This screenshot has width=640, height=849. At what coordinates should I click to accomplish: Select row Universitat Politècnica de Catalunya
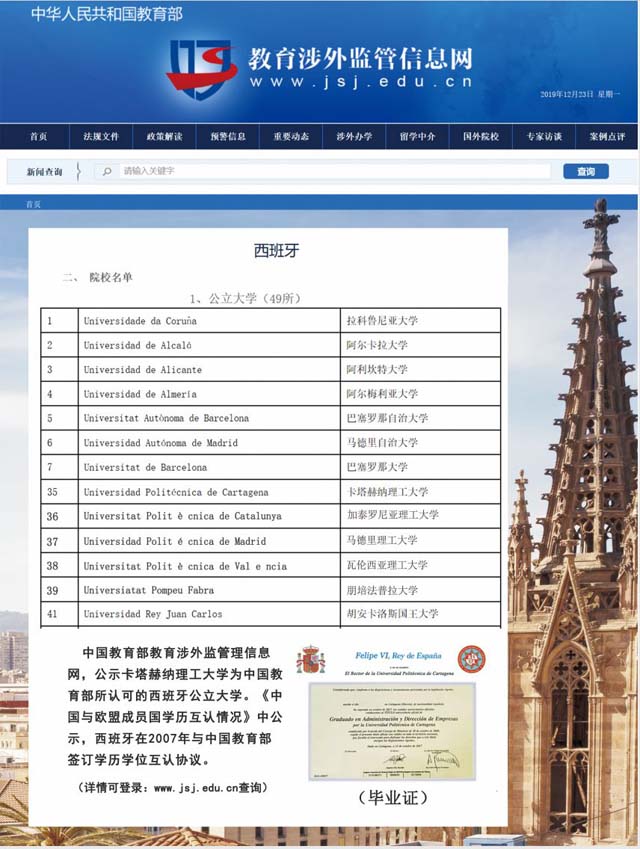[270, 516]
